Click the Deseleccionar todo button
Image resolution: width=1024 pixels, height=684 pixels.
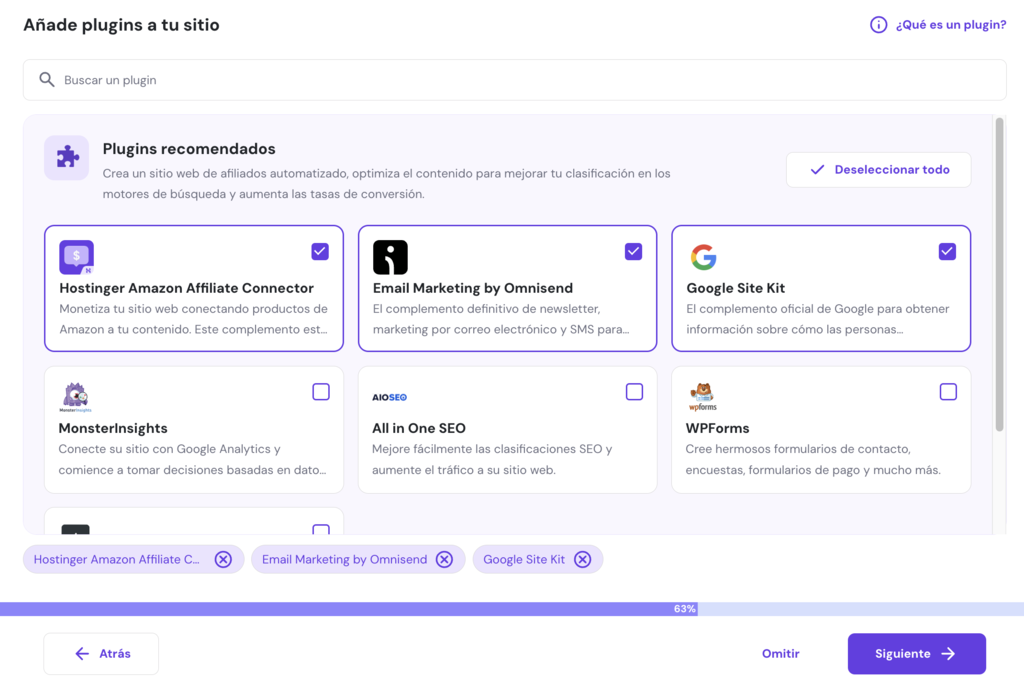(878, 170)
